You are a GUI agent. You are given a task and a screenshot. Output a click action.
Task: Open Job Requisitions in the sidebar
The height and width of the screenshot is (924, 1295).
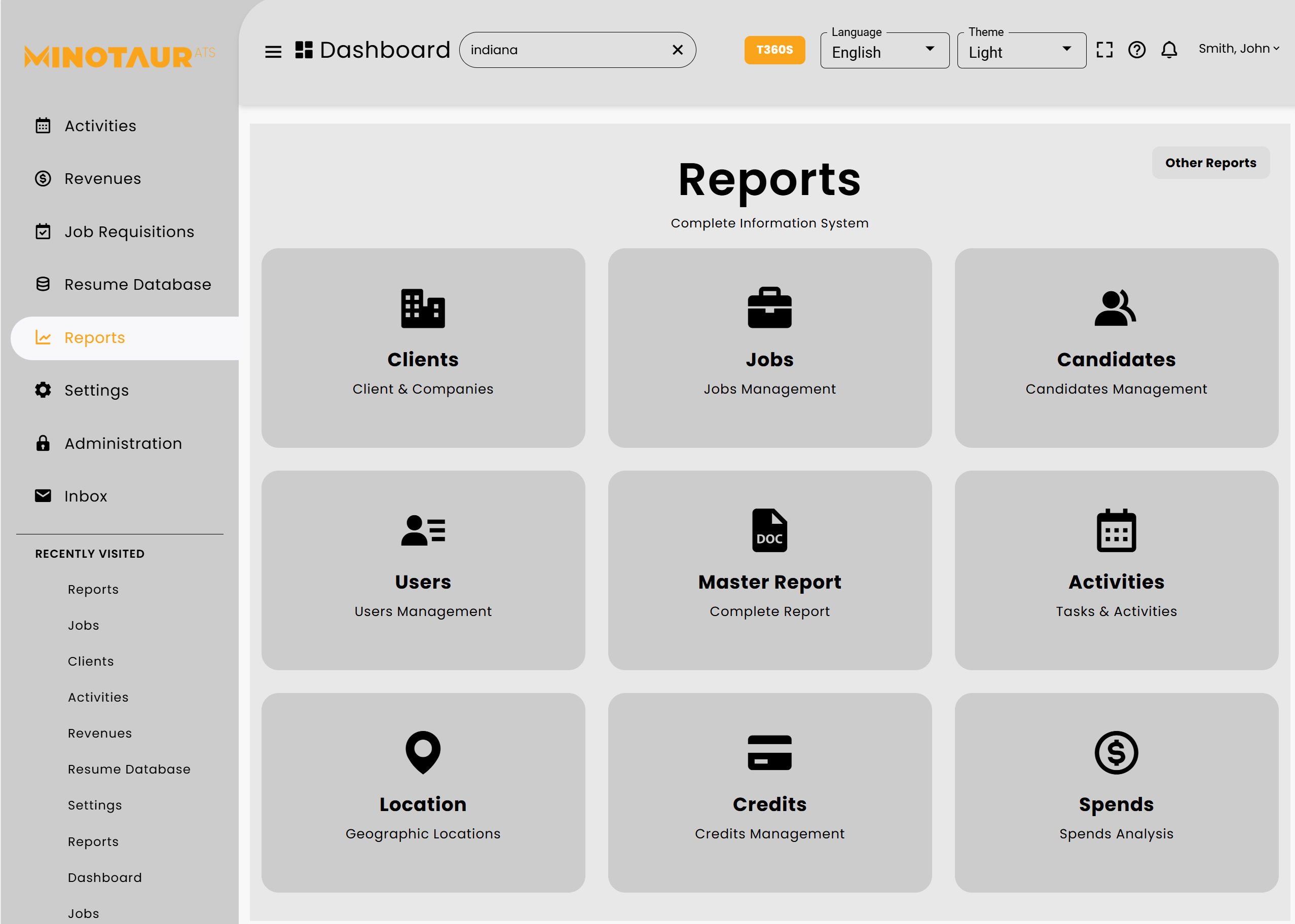point(129,232)
